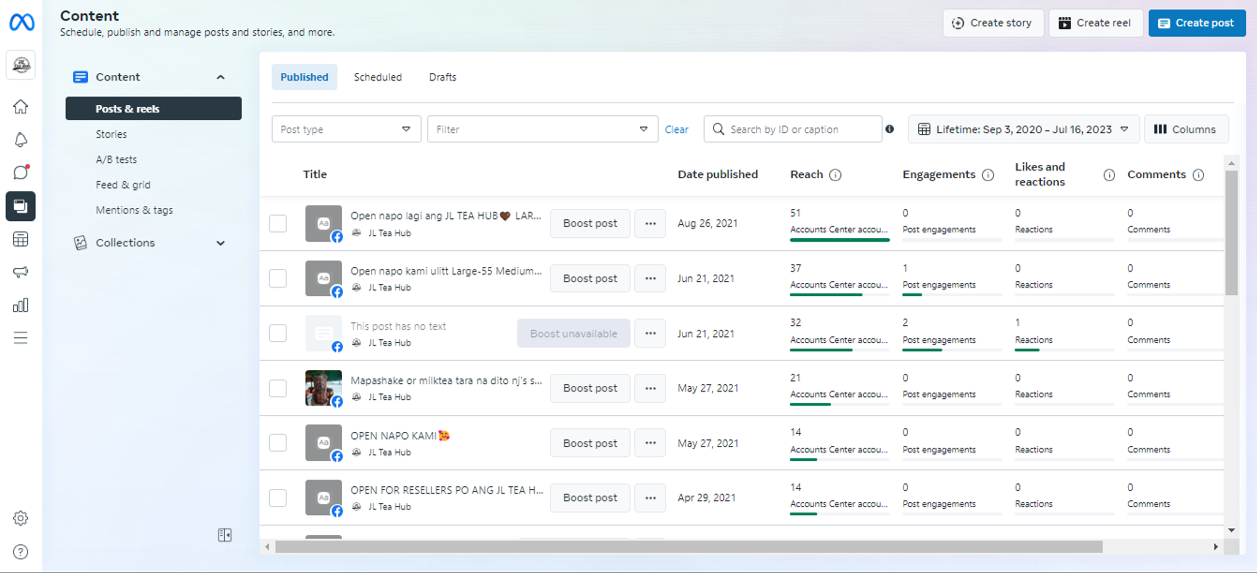1257x573 pixels.
Task: Open Mentions & tags in sidebar
Action: 135,210
